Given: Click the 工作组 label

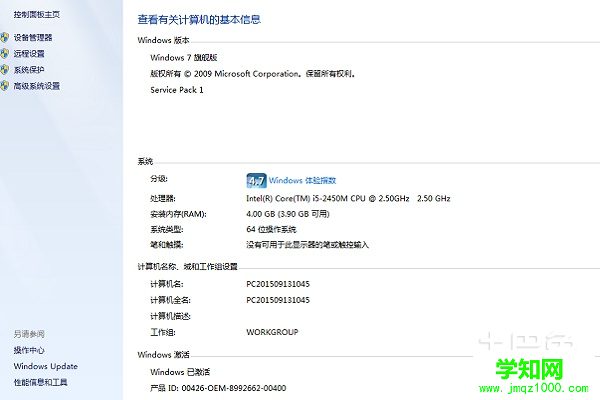Looking at the screenshot, I should pyautogui.click(x=163, y=332).
